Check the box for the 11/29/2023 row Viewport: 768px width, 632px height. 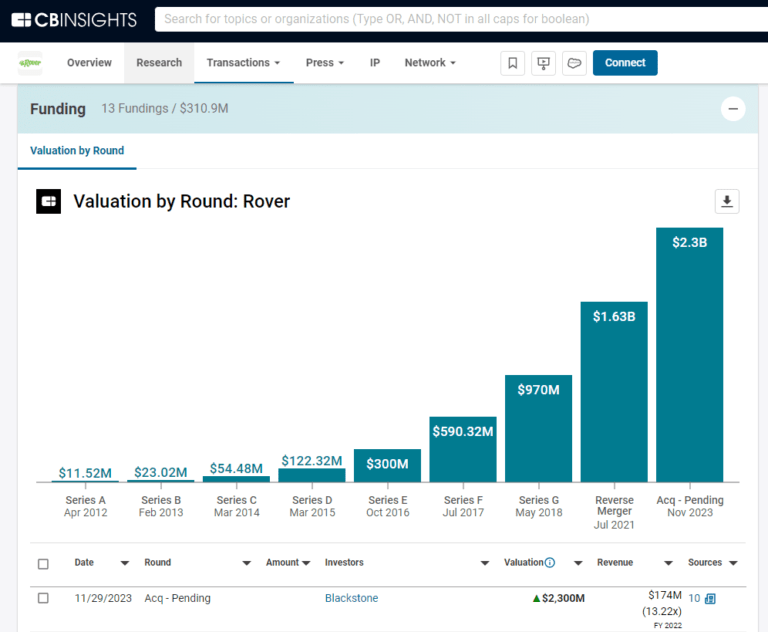point(43,598)
